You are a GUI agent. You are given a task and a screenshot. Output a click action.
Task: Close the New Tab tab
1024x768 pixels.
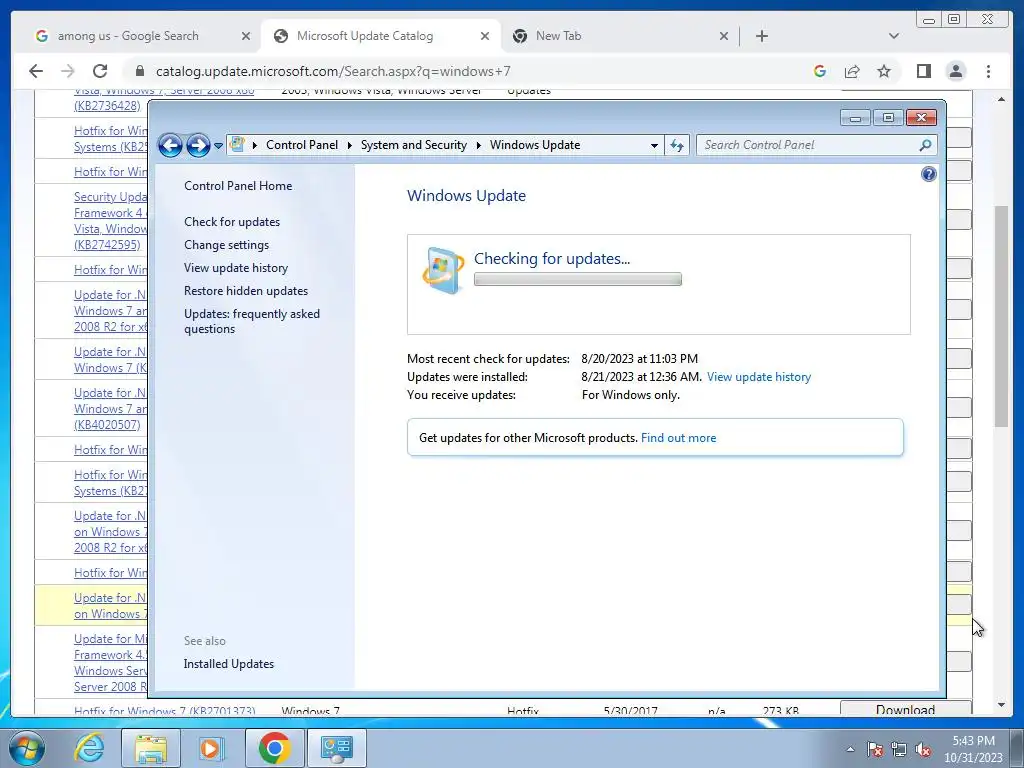[724, 37]
